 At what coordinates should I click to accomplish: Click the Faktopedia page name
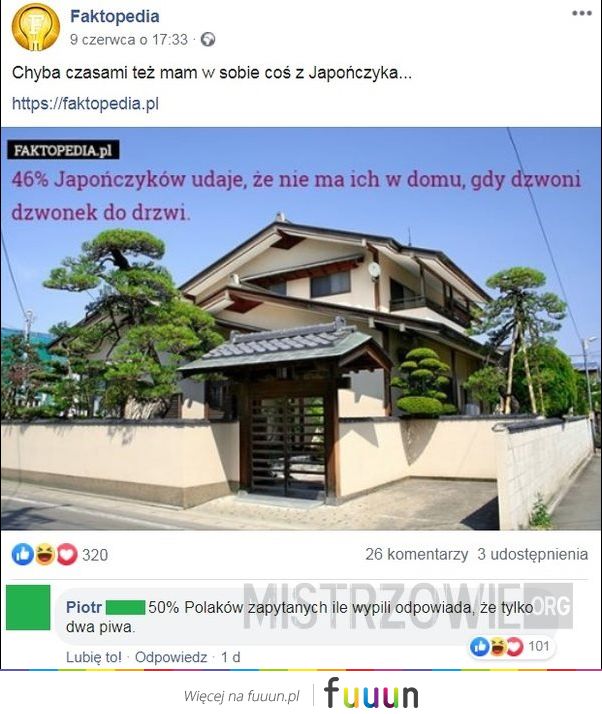115,16
